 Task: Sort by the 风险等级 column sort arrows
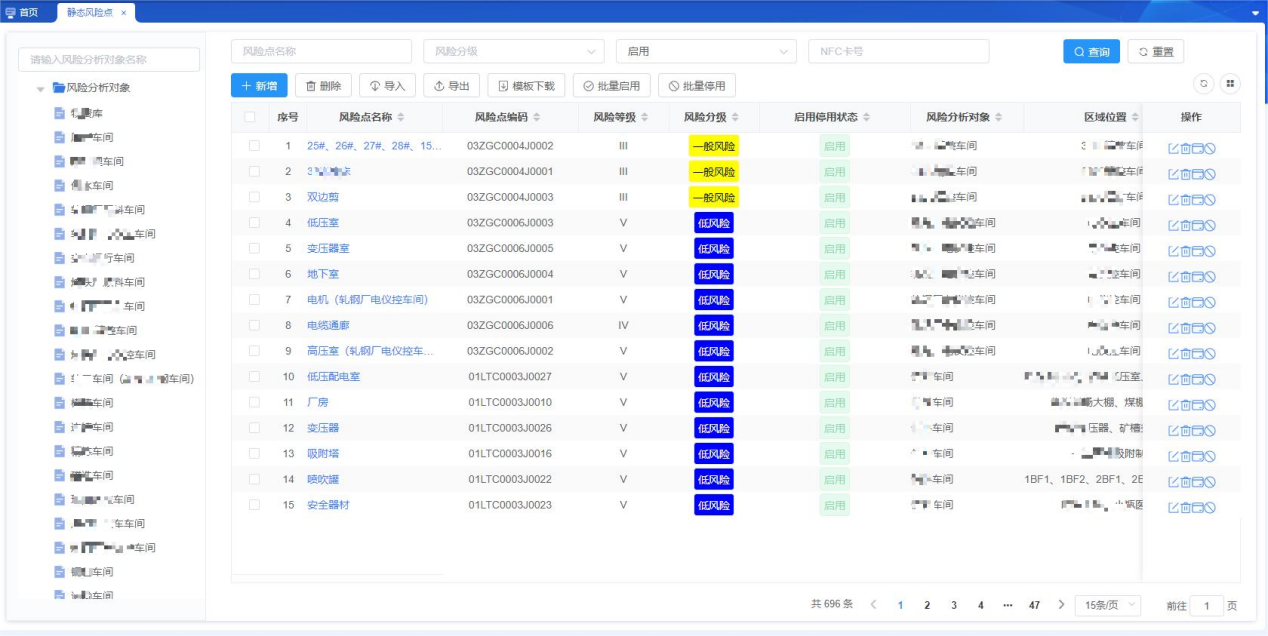pos(645,118)
